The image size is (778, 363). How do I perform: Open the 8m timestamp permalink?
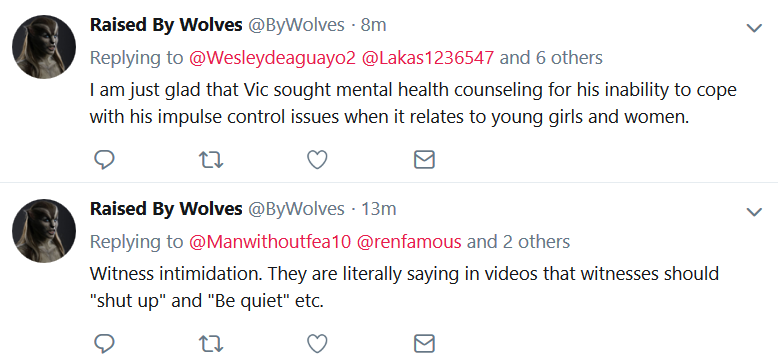click(373, 25)
